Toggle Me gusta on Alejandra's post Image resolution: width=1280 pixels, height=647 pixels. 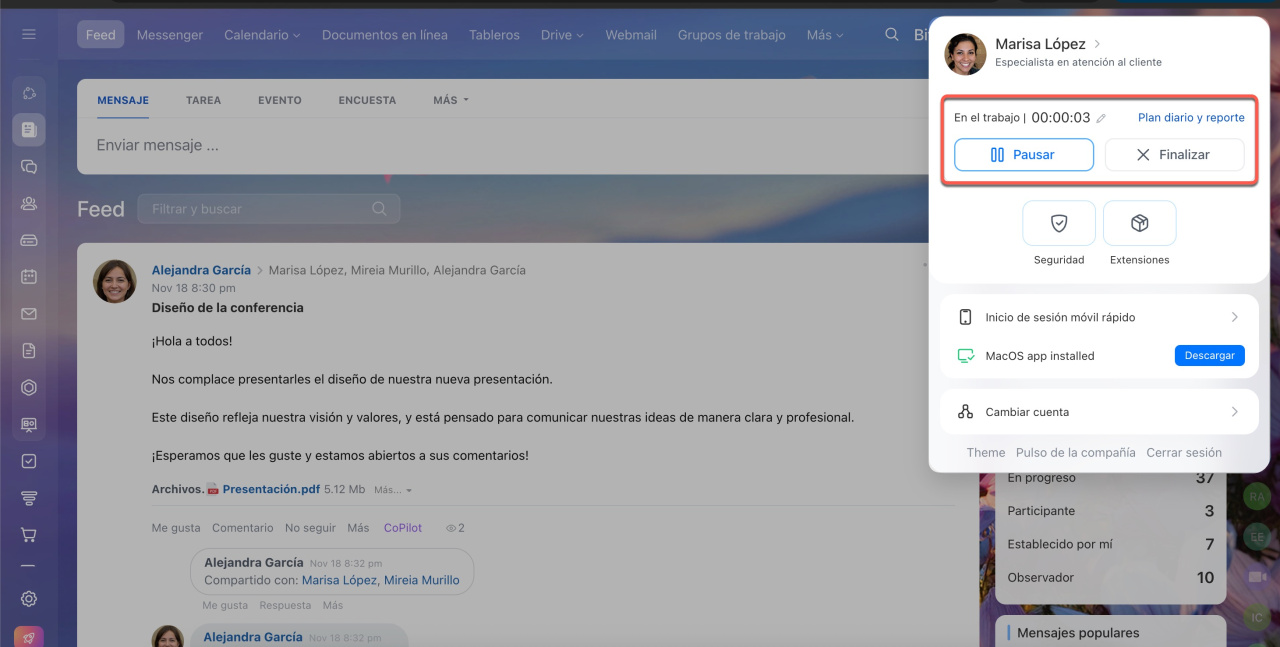pyautogui.click(x=175, y=528)
